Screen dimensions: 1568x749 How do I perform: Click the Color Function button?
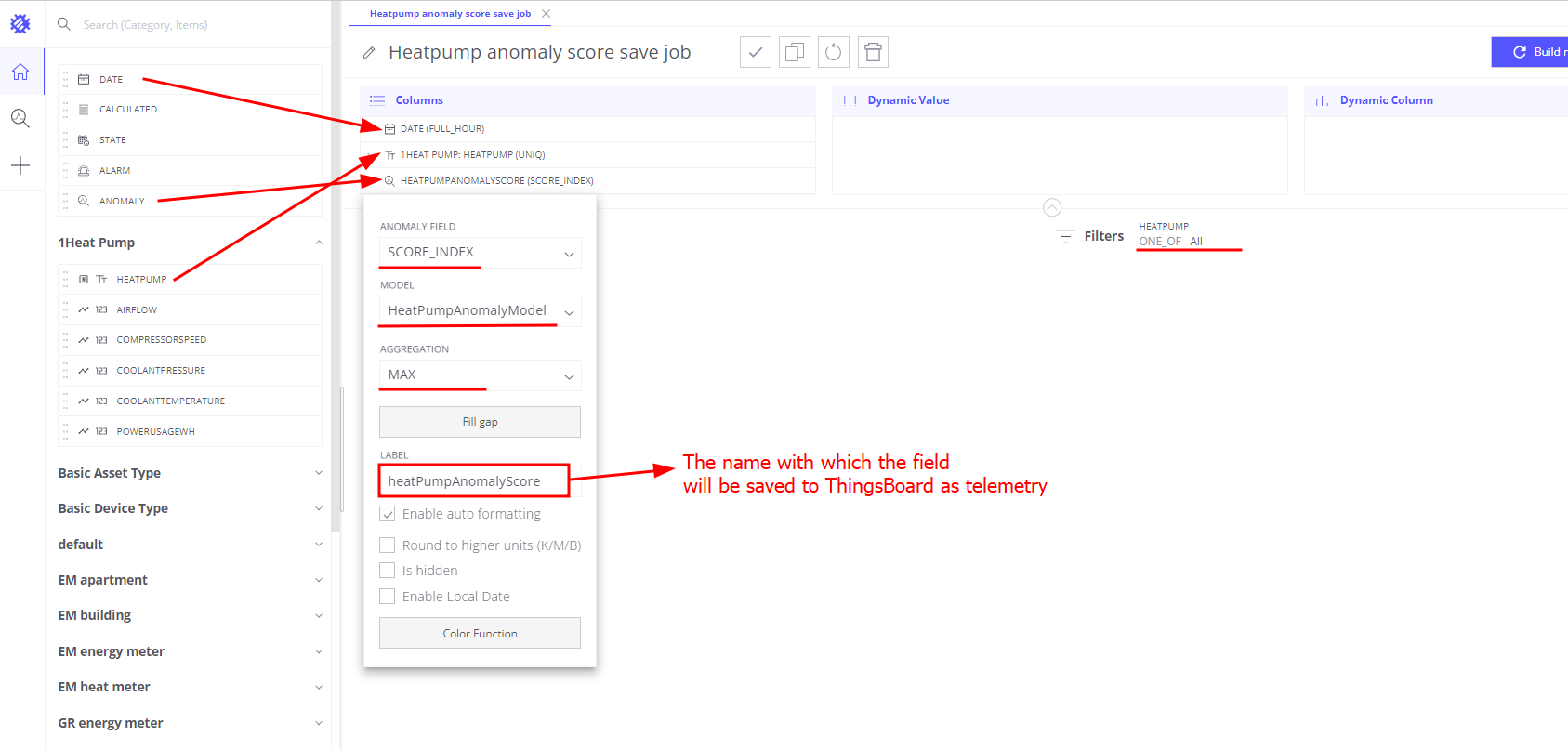pyautogui.click(x=480, y=634)
